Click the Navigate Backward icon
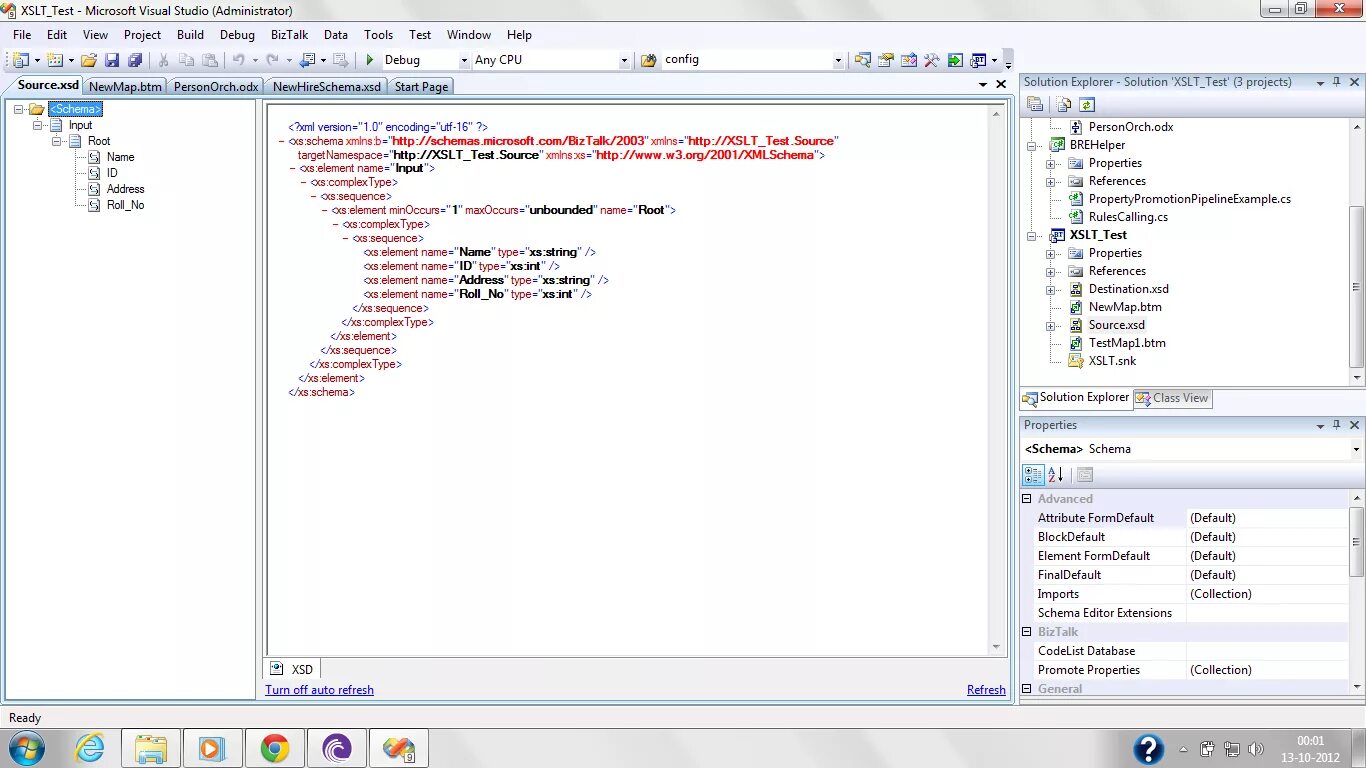The width and height of the screenshot is (1366, 768). tap(307, 60)
